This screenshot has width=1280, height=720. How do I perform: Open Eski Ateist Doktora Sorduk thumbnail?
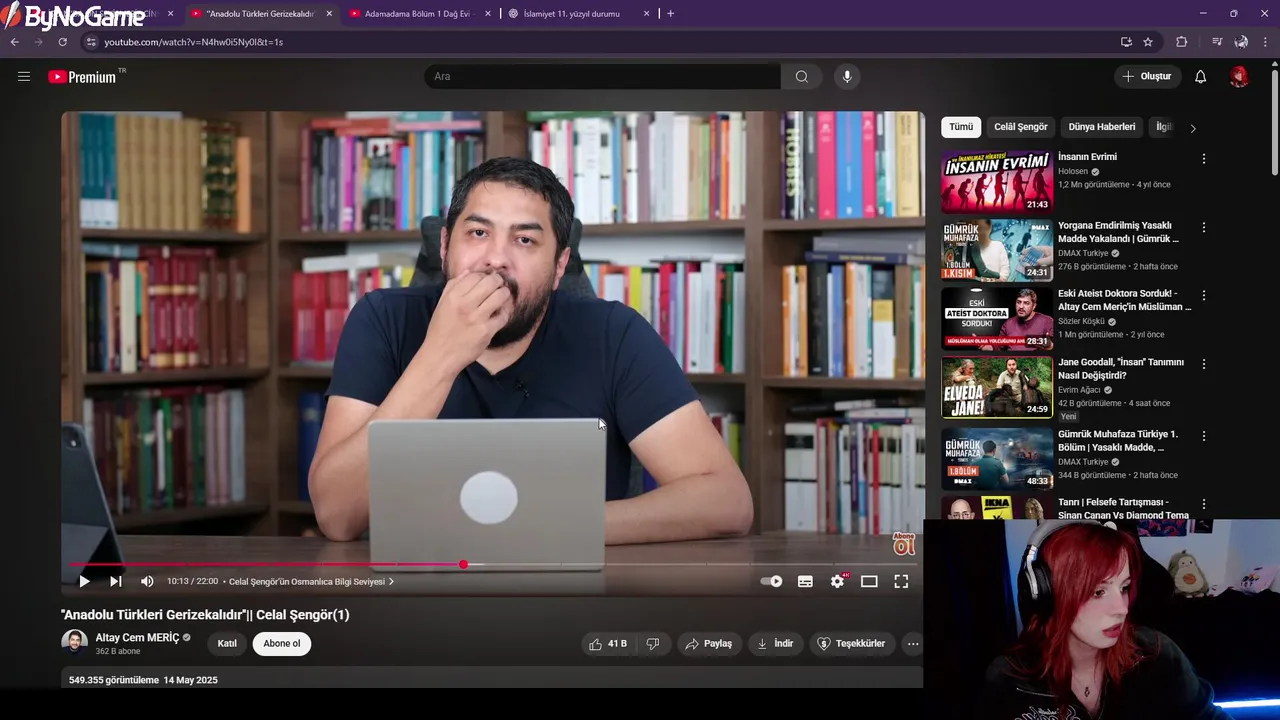click(997, 318)
